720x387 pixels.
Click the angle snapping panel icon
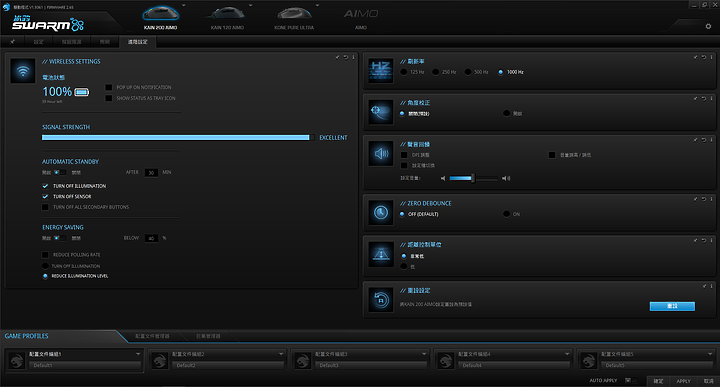pyautogui.click(x=381, y=112)
